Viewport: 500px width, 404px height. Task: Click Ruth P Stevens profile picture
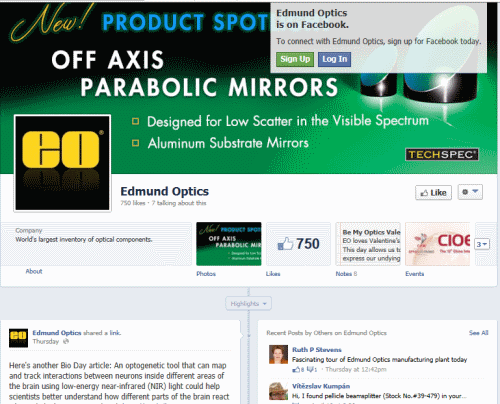(278, 354)
